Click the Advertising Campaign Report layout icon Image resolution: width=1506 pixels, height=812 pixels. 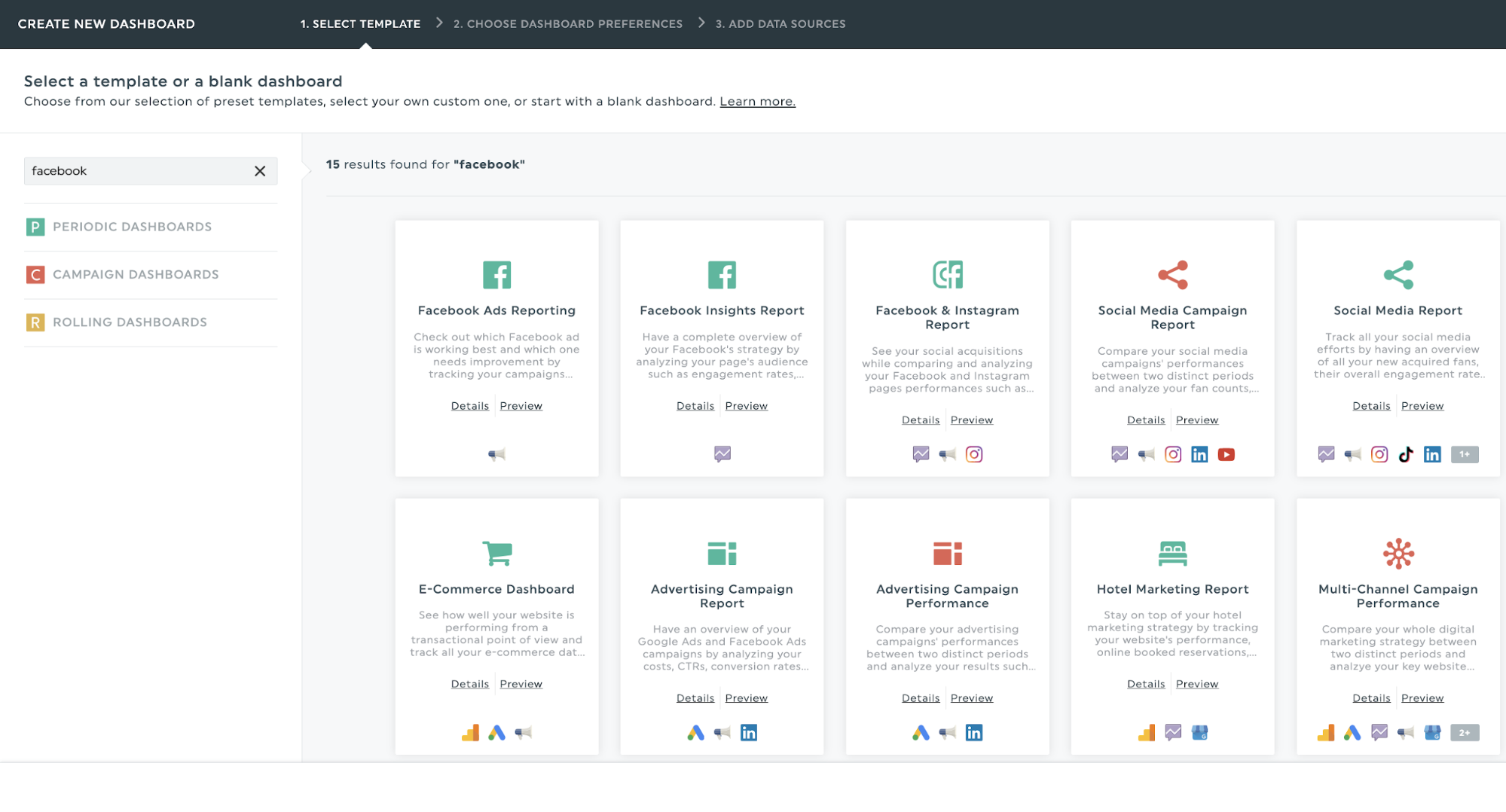click(722, 554)
